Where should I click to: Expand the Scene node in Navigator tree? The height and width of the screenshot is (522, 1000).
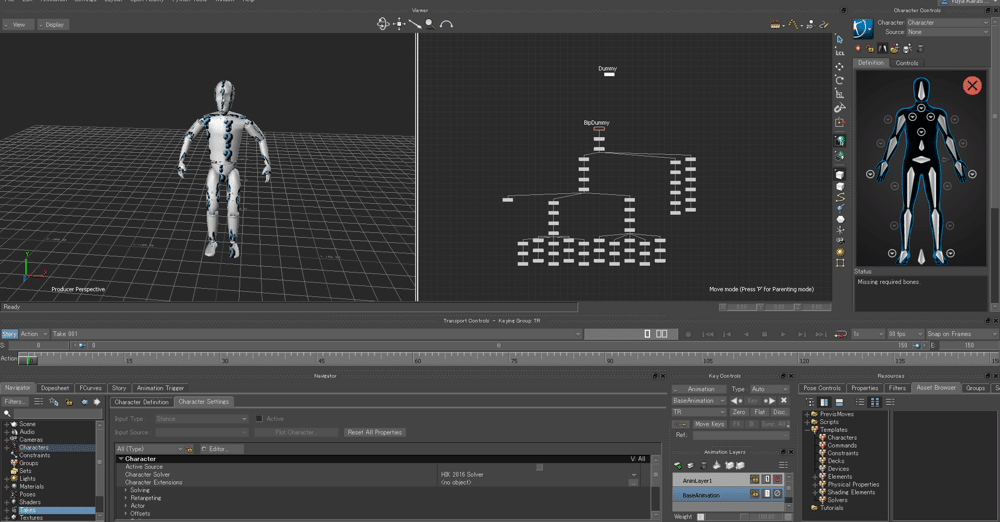tap(7, 424)
